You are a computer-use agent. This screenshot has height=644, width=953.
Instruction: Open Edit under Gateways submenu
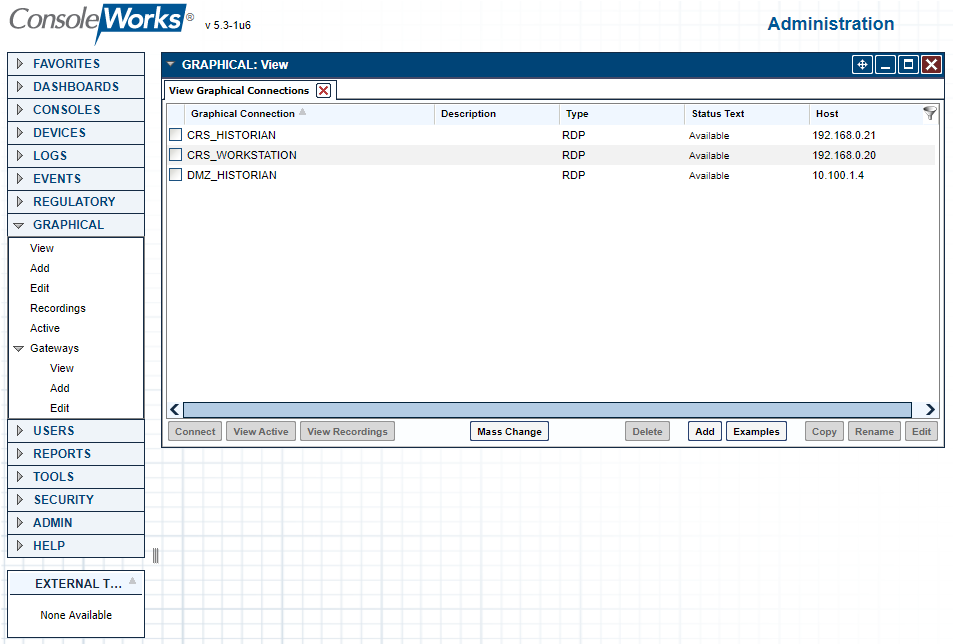[60, 408]
